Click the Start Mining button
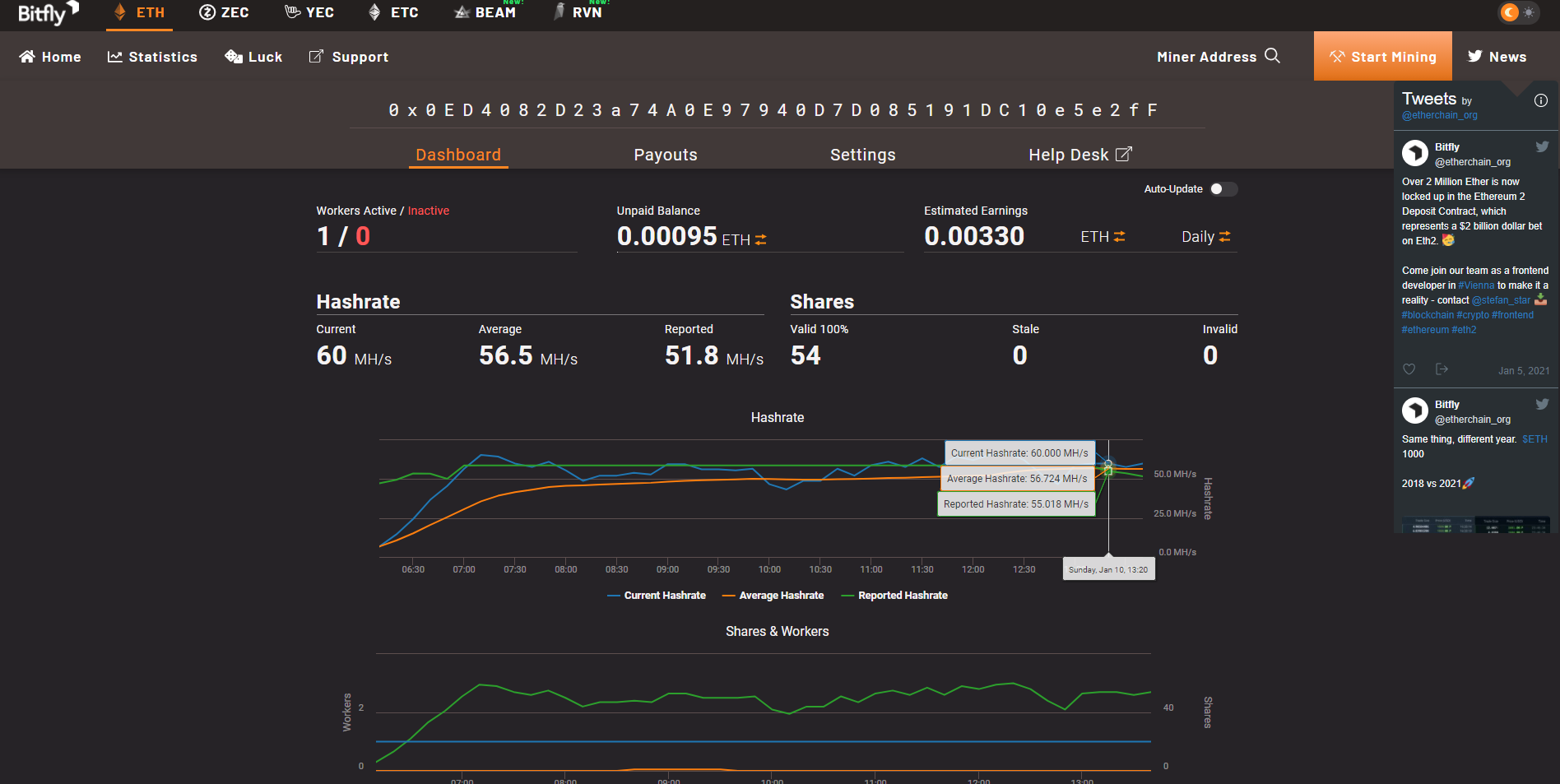 pos(1383,56)
